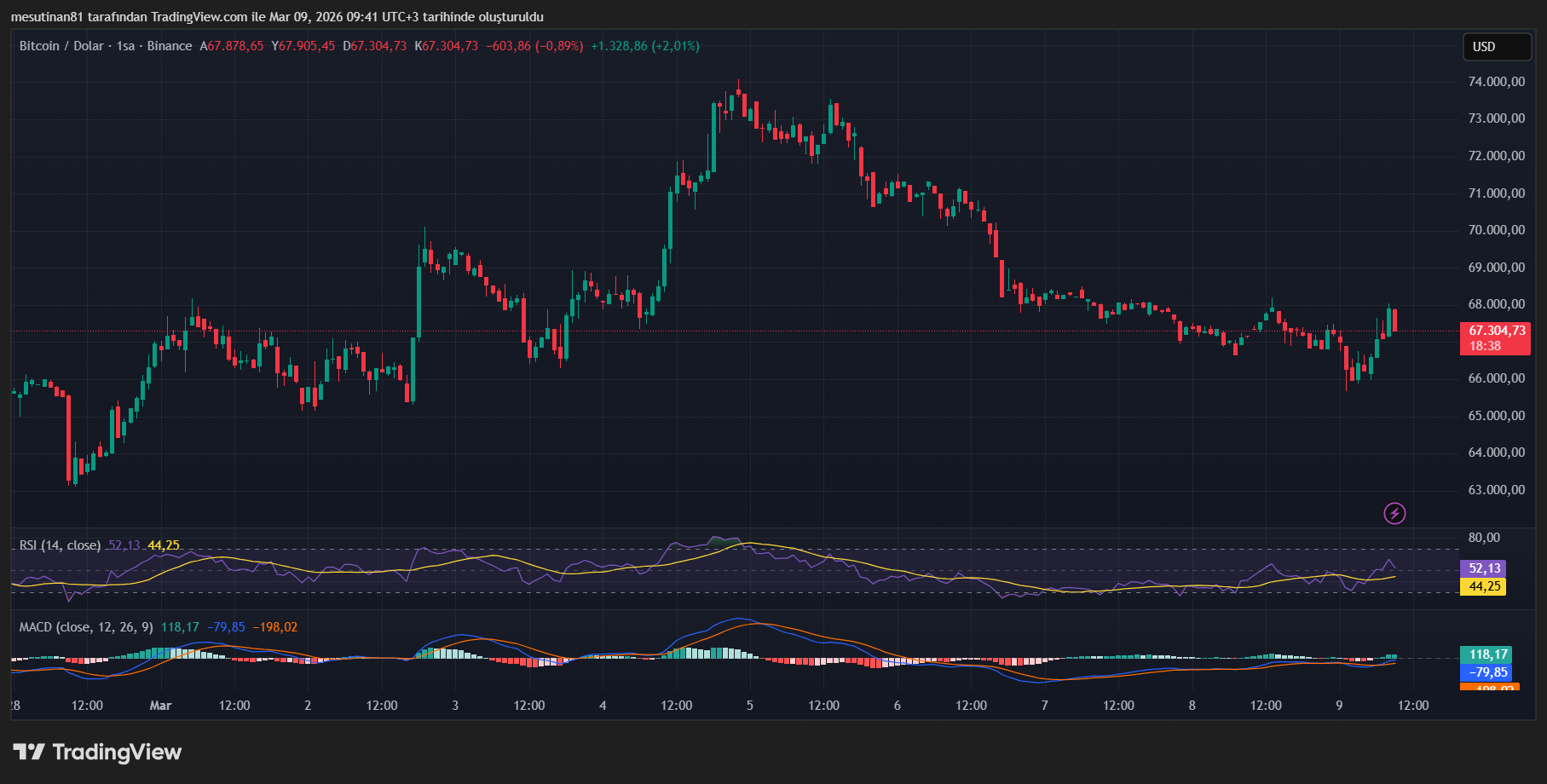Viewport: 1547px width, 784px height.
Task: Click the purple lightning bolt icon
Action: coord(1394,513)
